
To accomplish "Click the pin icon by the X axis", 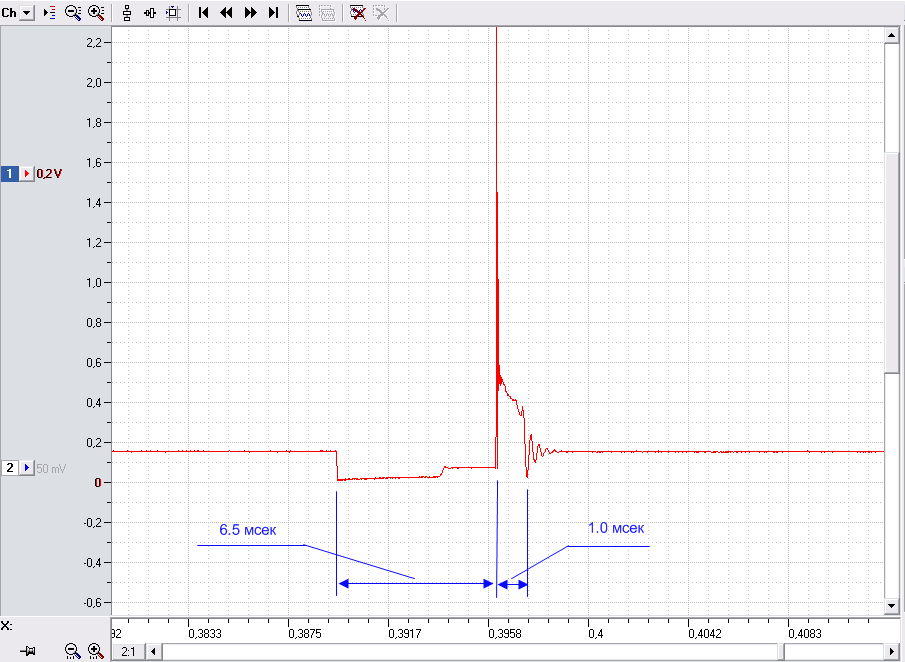I will pos(28,652).
